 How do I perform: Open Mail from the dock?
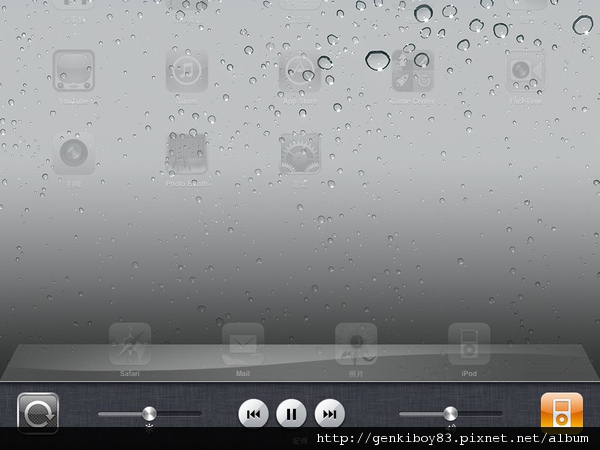(x=243, y=345)
